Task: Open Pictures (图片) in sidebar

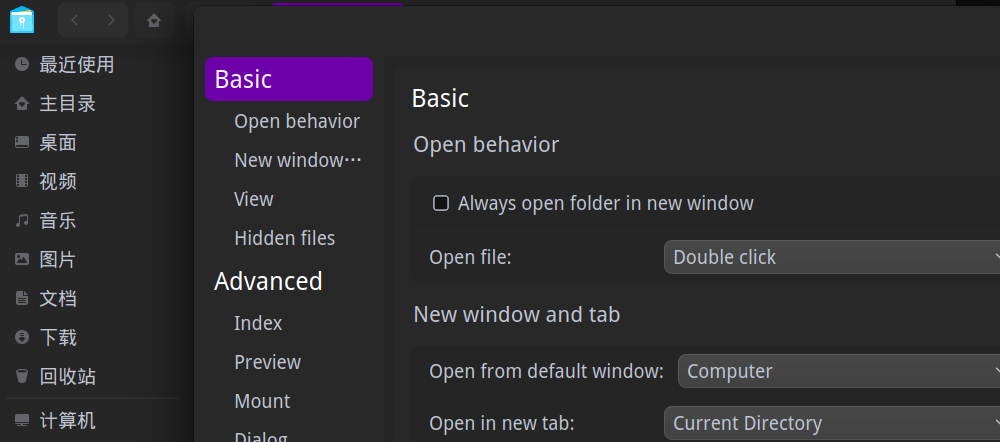Action: 57,259
